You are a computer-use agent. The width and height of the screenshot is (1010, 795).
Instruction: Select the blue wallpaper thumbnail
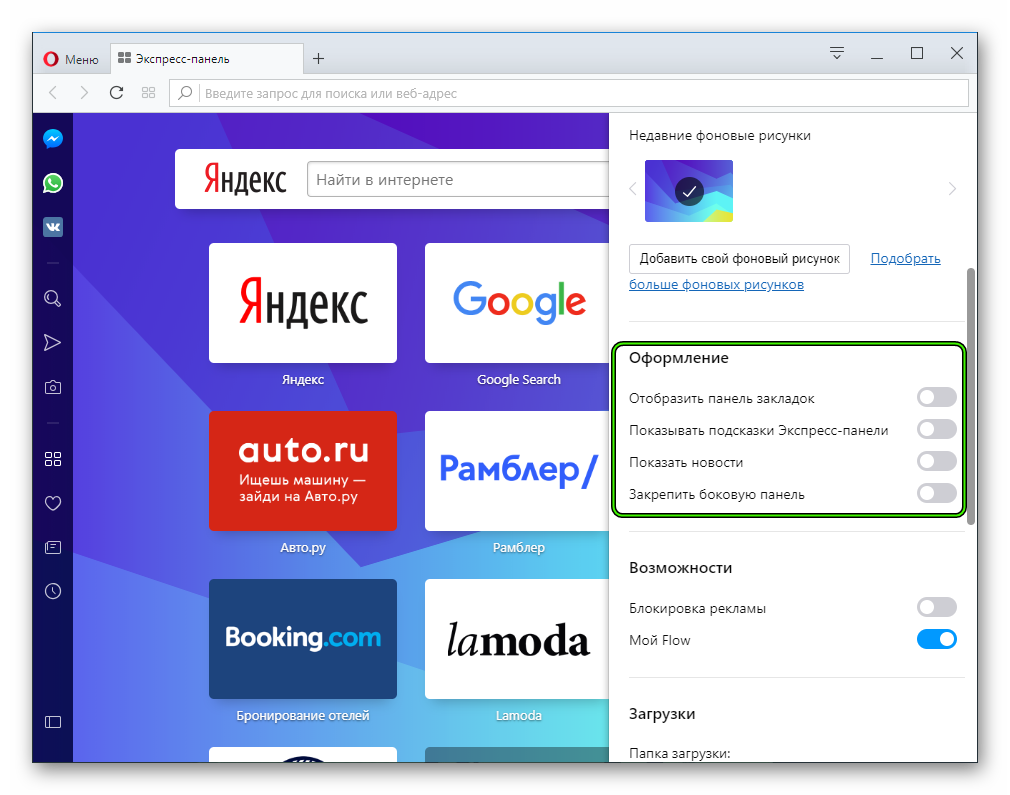[x=689, y=191]
